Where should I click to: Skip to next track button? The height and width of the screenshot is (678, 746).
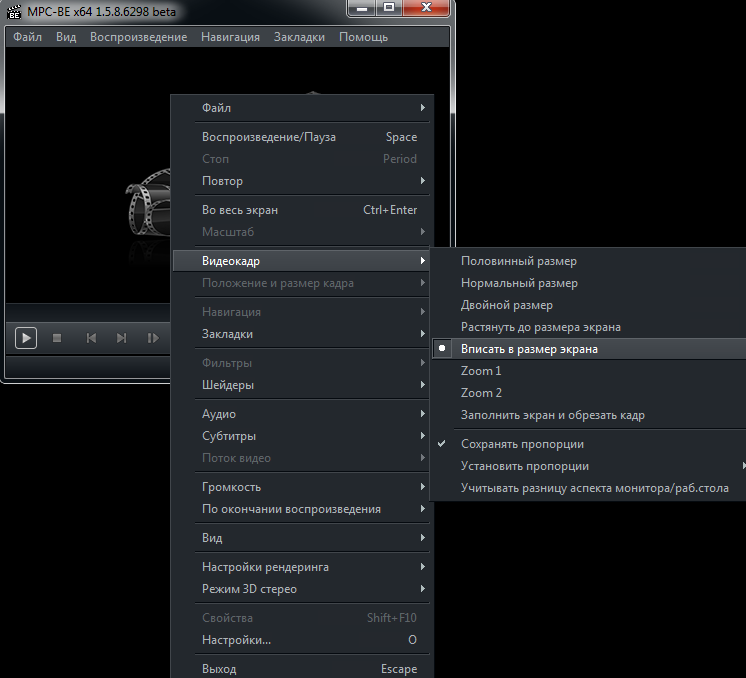pos(121,338)
